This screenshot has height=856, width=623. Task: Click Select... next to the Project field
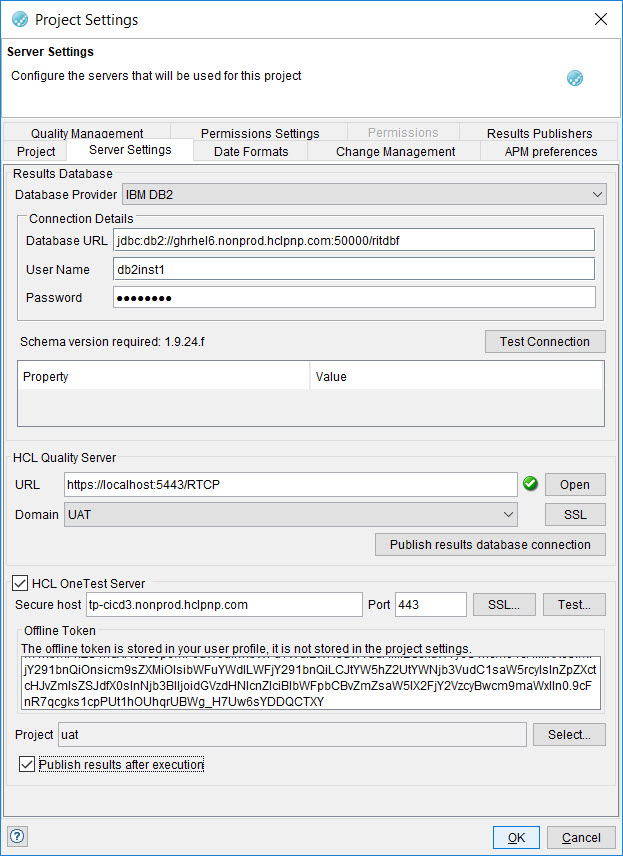point(569,734)
